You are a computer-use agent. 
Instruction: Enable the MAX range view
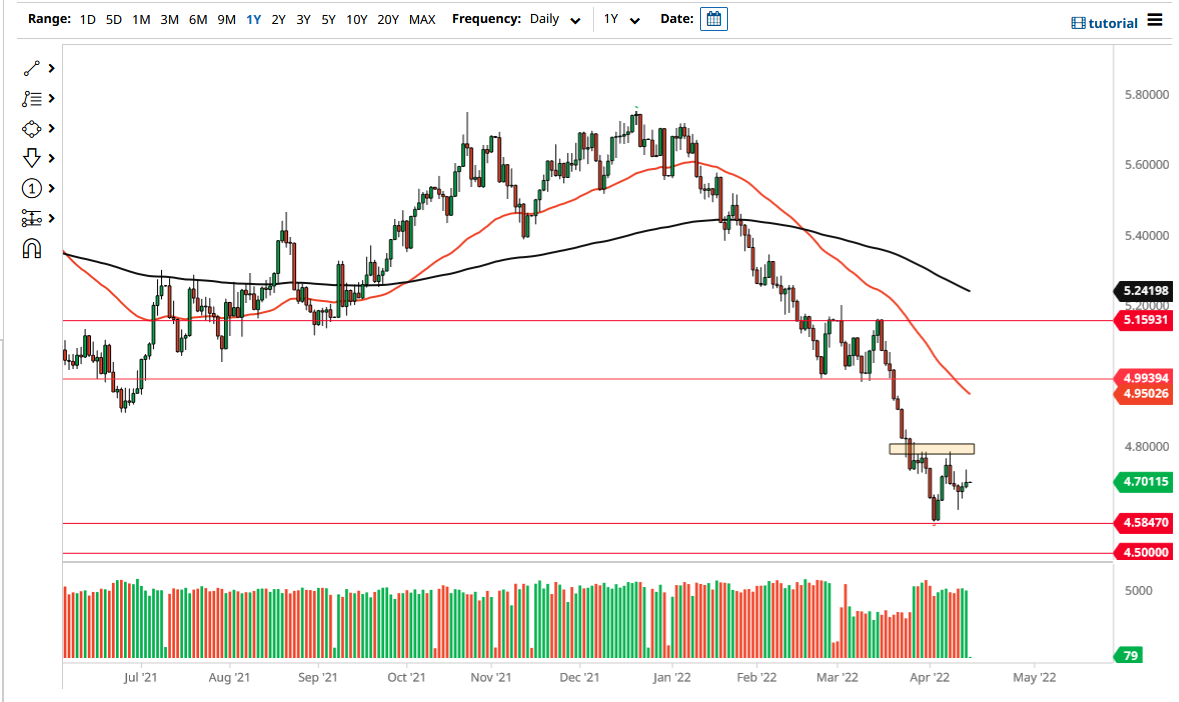[x=422, y=18]
